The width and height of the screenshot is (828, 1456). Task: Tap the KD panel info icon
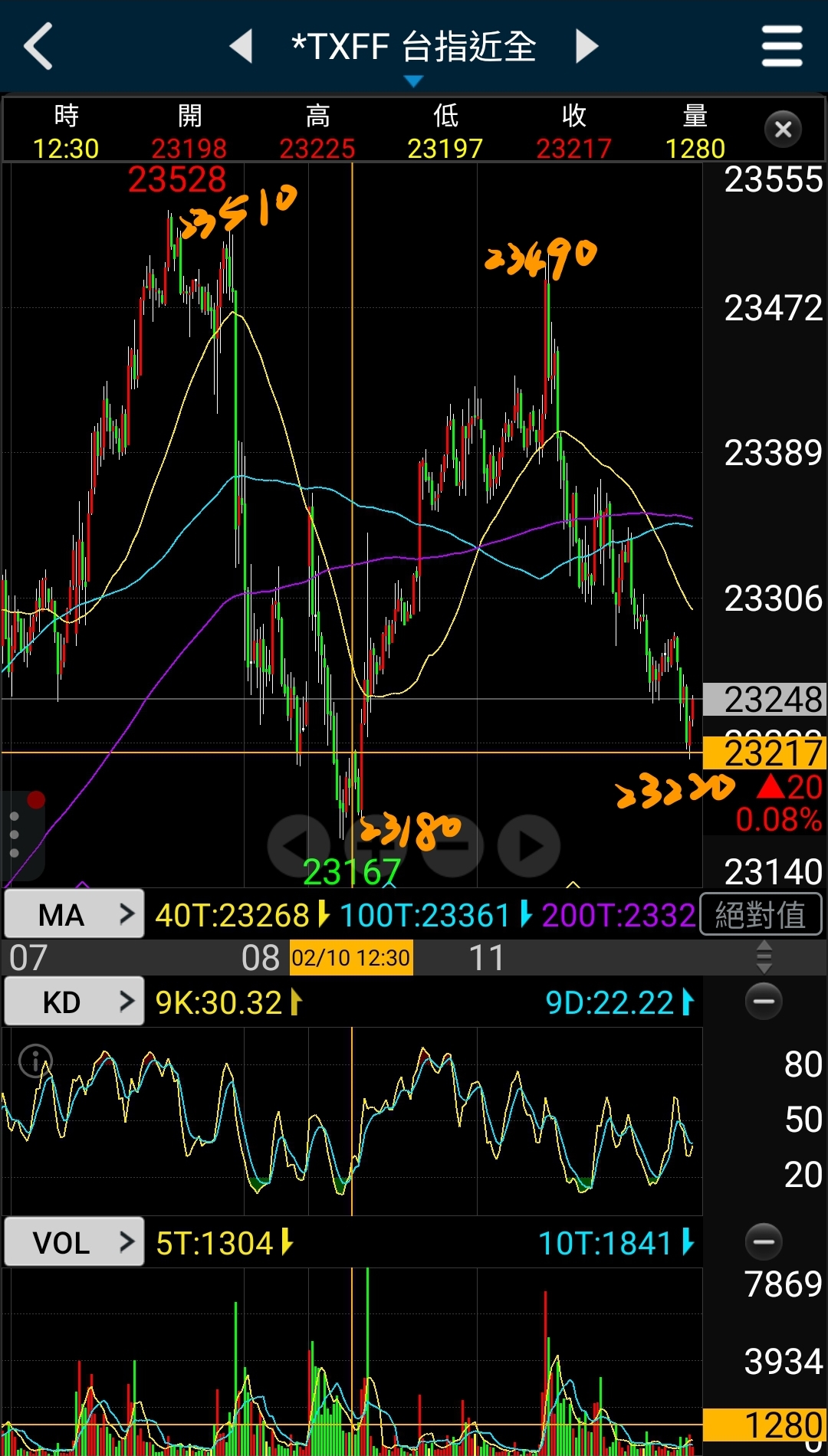tap(35, 1061)
